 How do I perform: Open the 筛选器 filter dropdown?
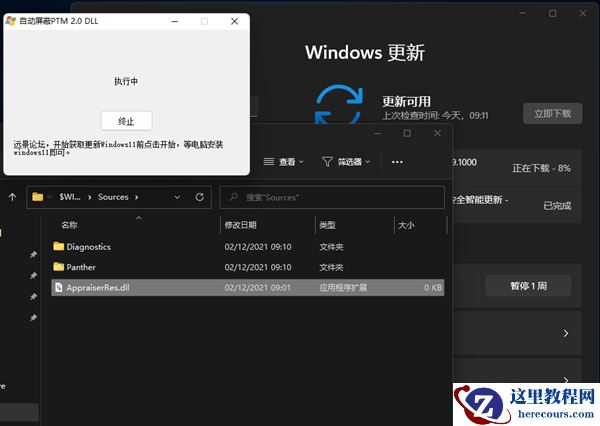346,162
